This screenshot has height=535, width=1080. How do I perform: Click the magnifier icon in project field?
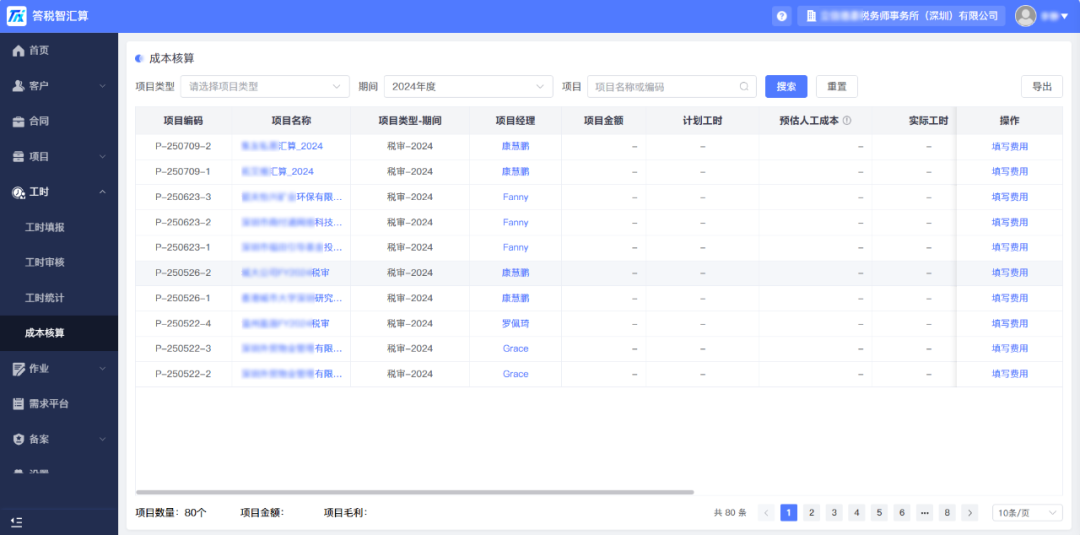coord(744,87)
